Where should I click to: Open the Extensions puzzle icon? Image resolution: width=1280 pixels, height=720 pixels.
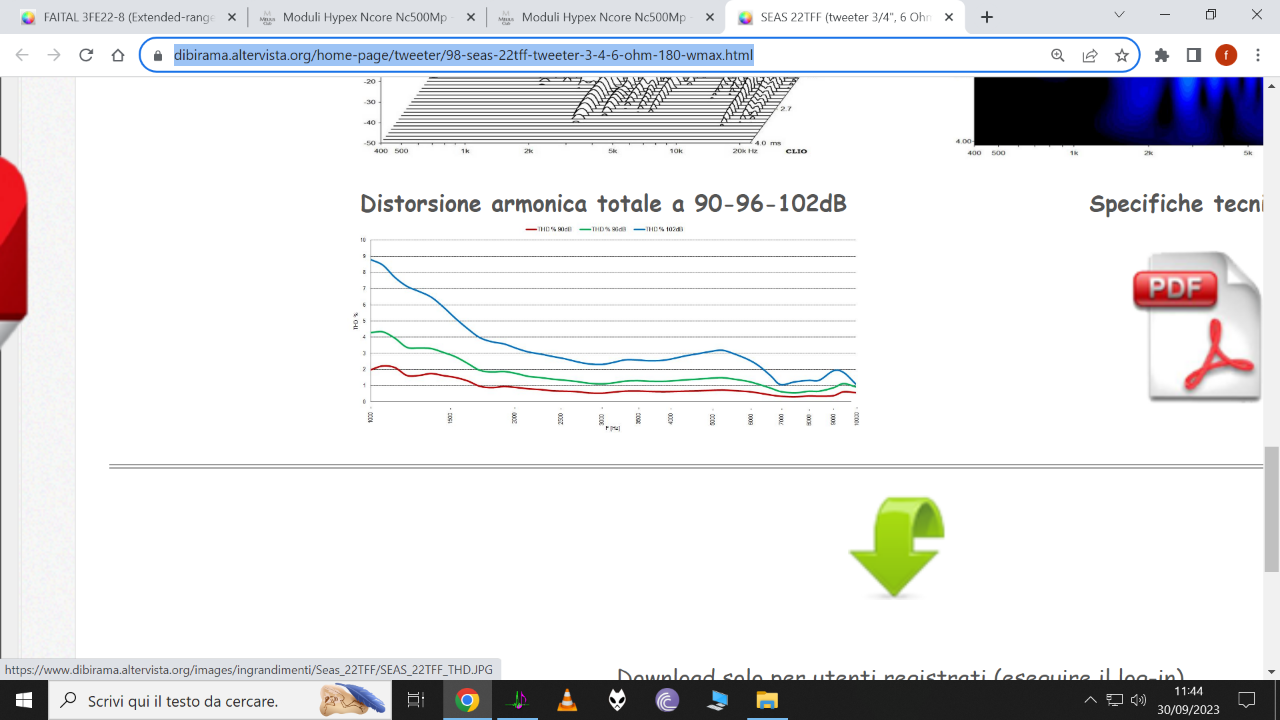coord(1161,56)
